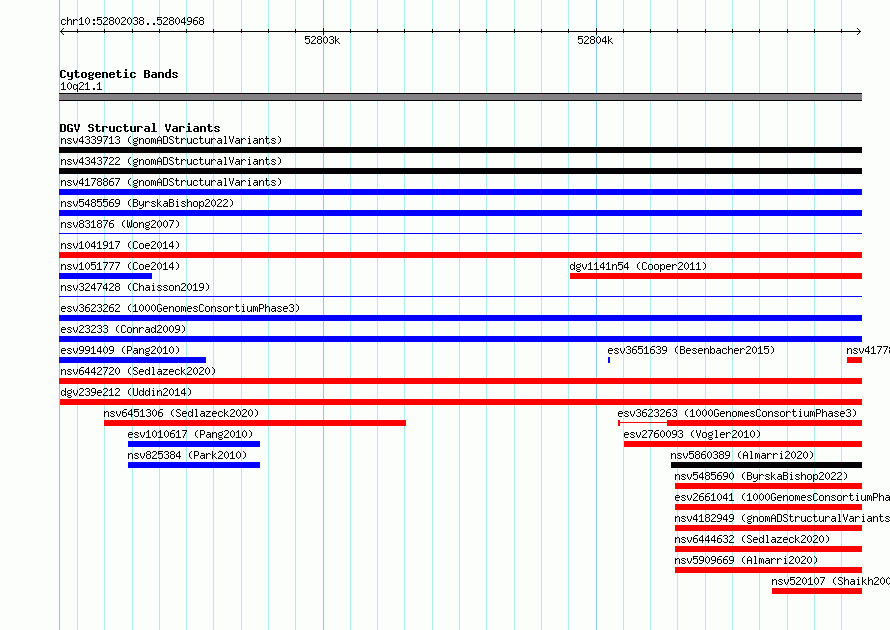Viewport: 890px width, 630px height.
Task: Click esv991409 (Pang2010) label
Action: [120, 350]
